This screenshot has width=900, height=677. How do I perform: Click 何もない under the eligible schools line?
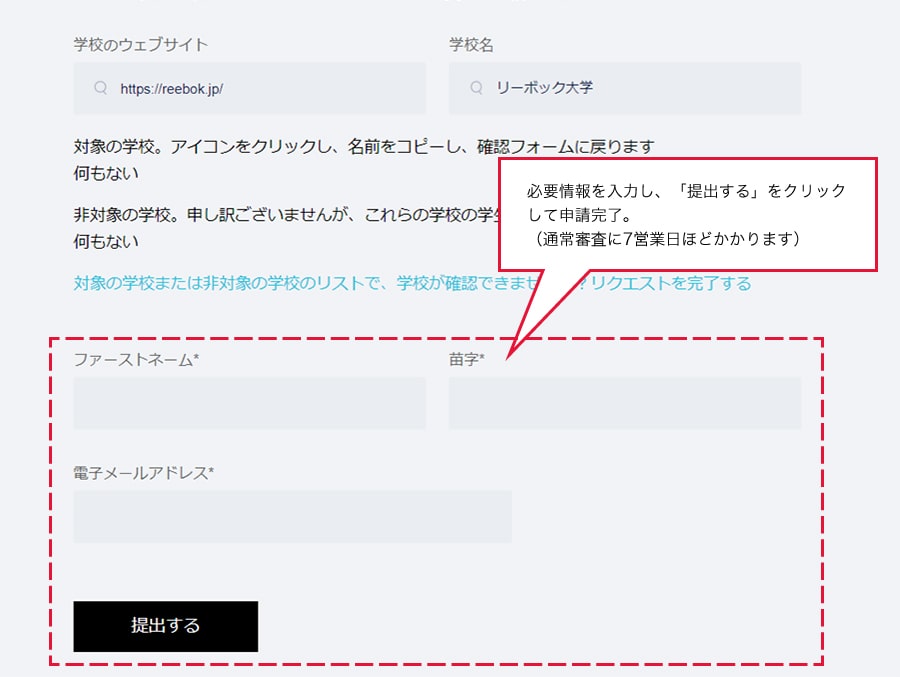pyautogui.click(x=106, y=173)
